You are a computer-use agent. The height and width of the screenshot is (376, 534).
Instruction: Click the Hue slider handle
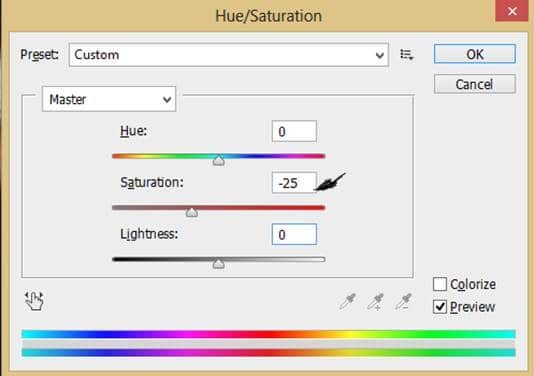pos(219,160)
